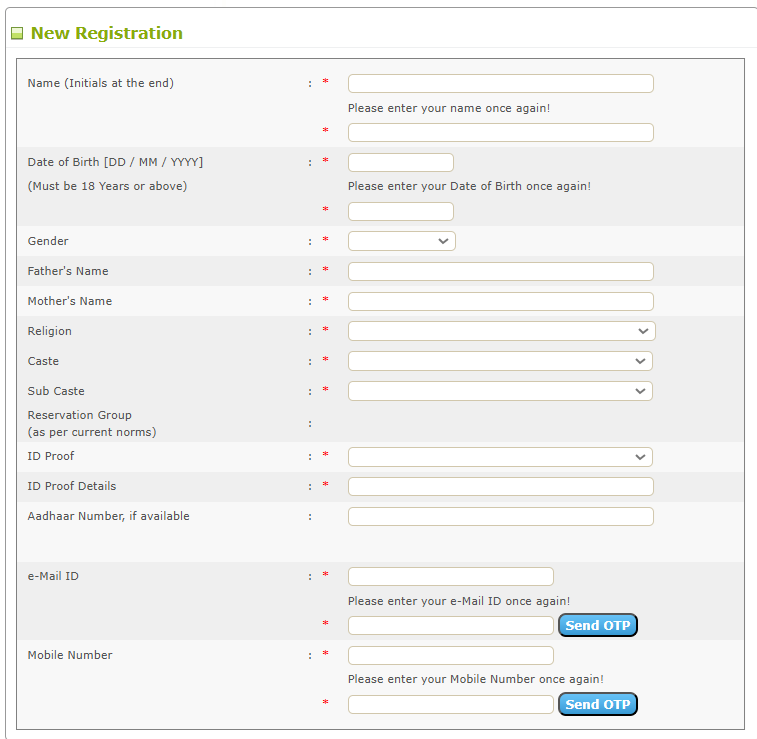Open the Gender dropdown
The height and width of the screenshot is (739, 757).
click(401, 241)
